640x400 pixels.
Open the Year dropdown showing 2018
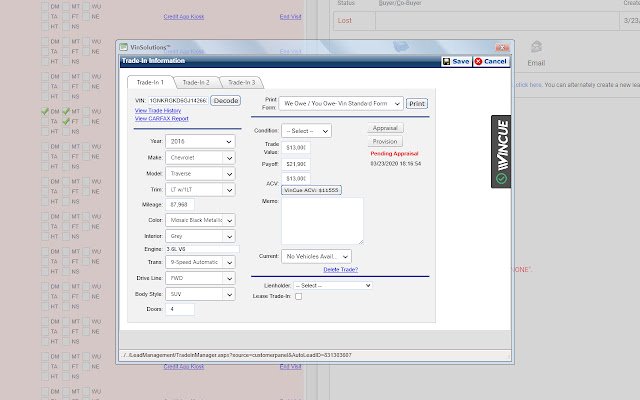[x=200, y=141]
